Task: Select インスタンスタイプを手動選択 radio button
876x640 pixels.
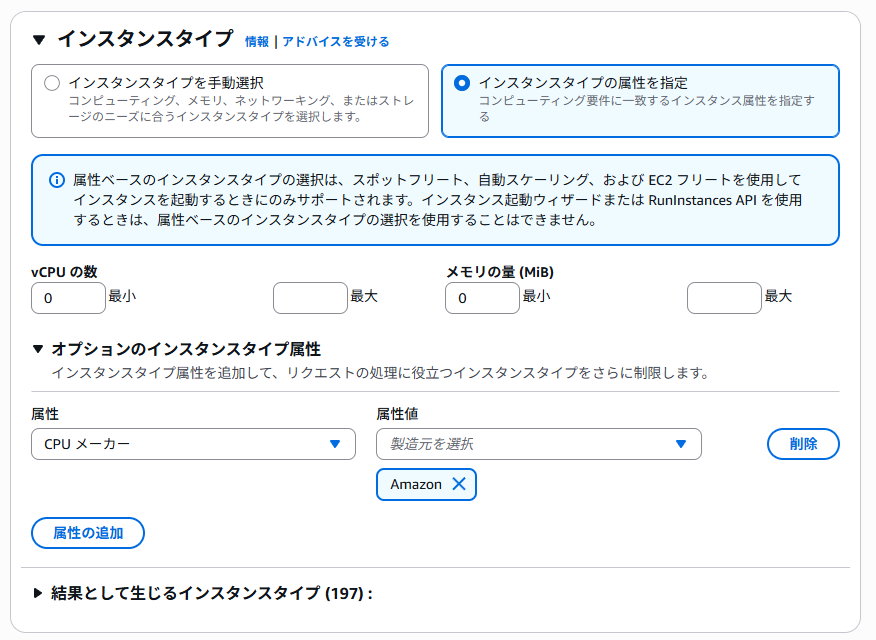Action: point(52,83)
